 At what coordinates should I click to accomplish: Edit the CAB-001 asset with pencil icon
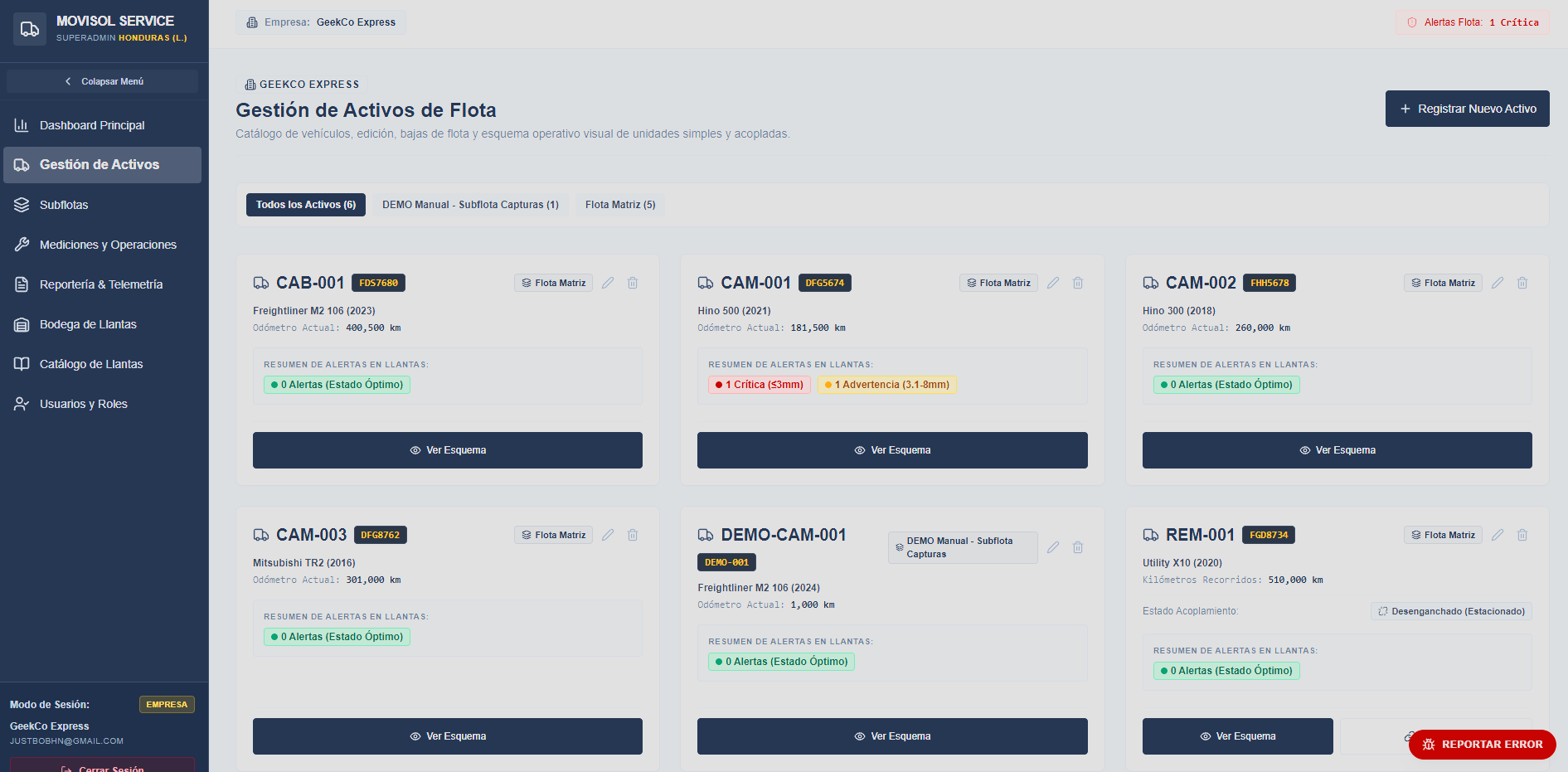[x=608, y=283]
